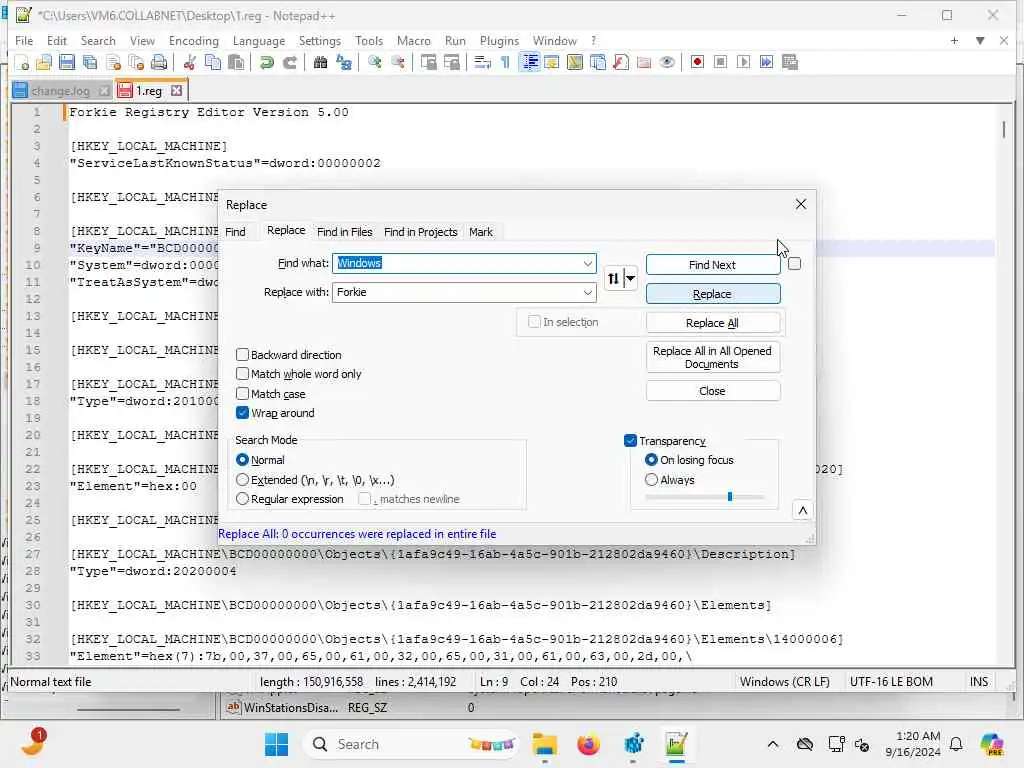This screenshot has height=768, width=1024.
Task: Click the Save Recorded Macro icon
Action: click(x=790, y=63)
